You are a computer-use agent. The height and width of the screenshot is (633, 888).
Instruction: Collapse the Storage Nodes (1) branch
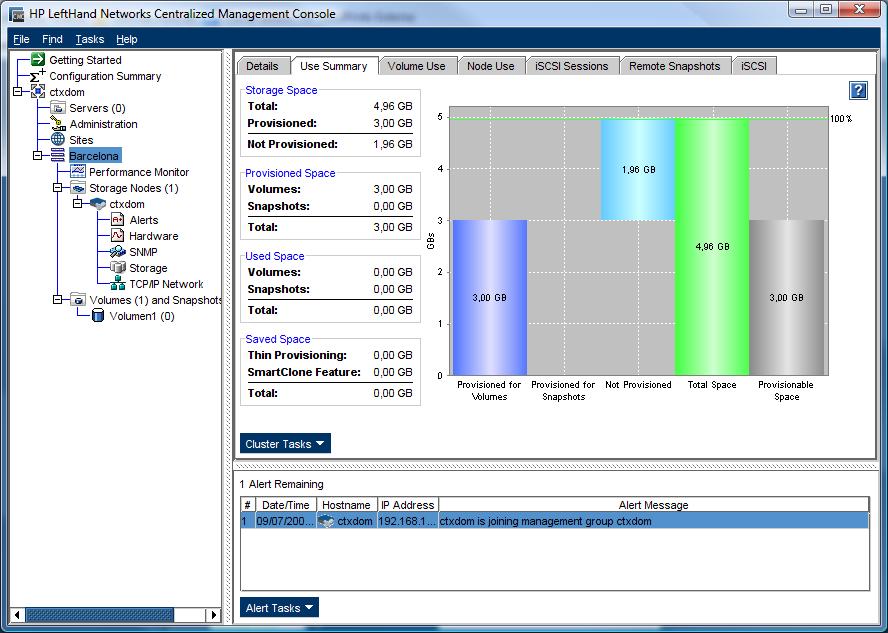(x=57, y=187)
